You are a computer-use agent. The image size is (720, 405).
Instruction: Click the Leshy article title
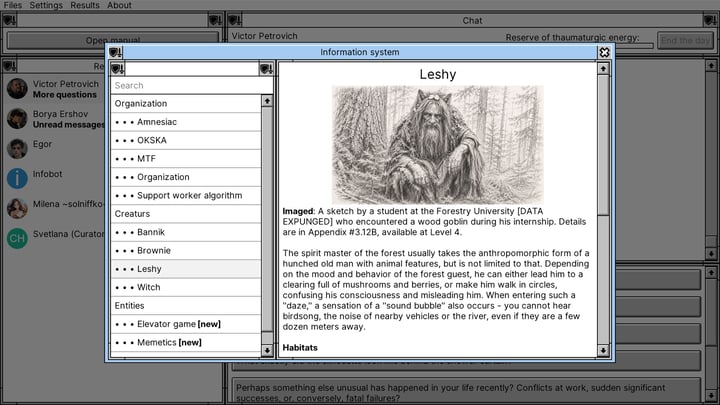pos(438,74)
